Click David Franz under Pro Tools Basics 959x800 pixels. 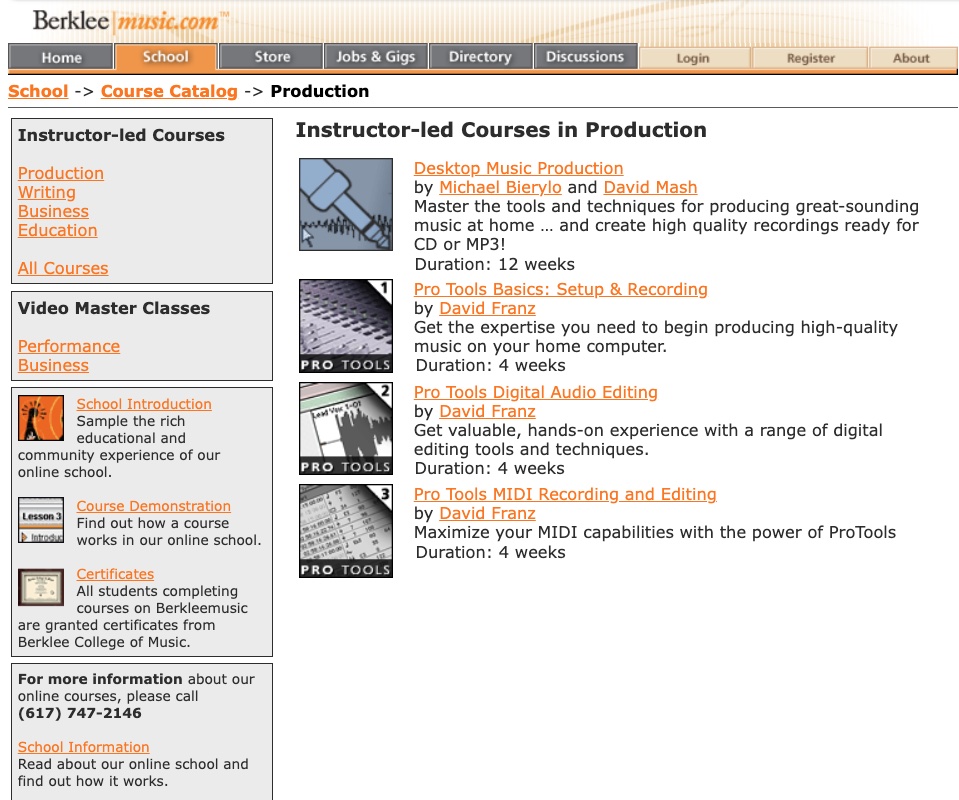[x=487, y=308]
